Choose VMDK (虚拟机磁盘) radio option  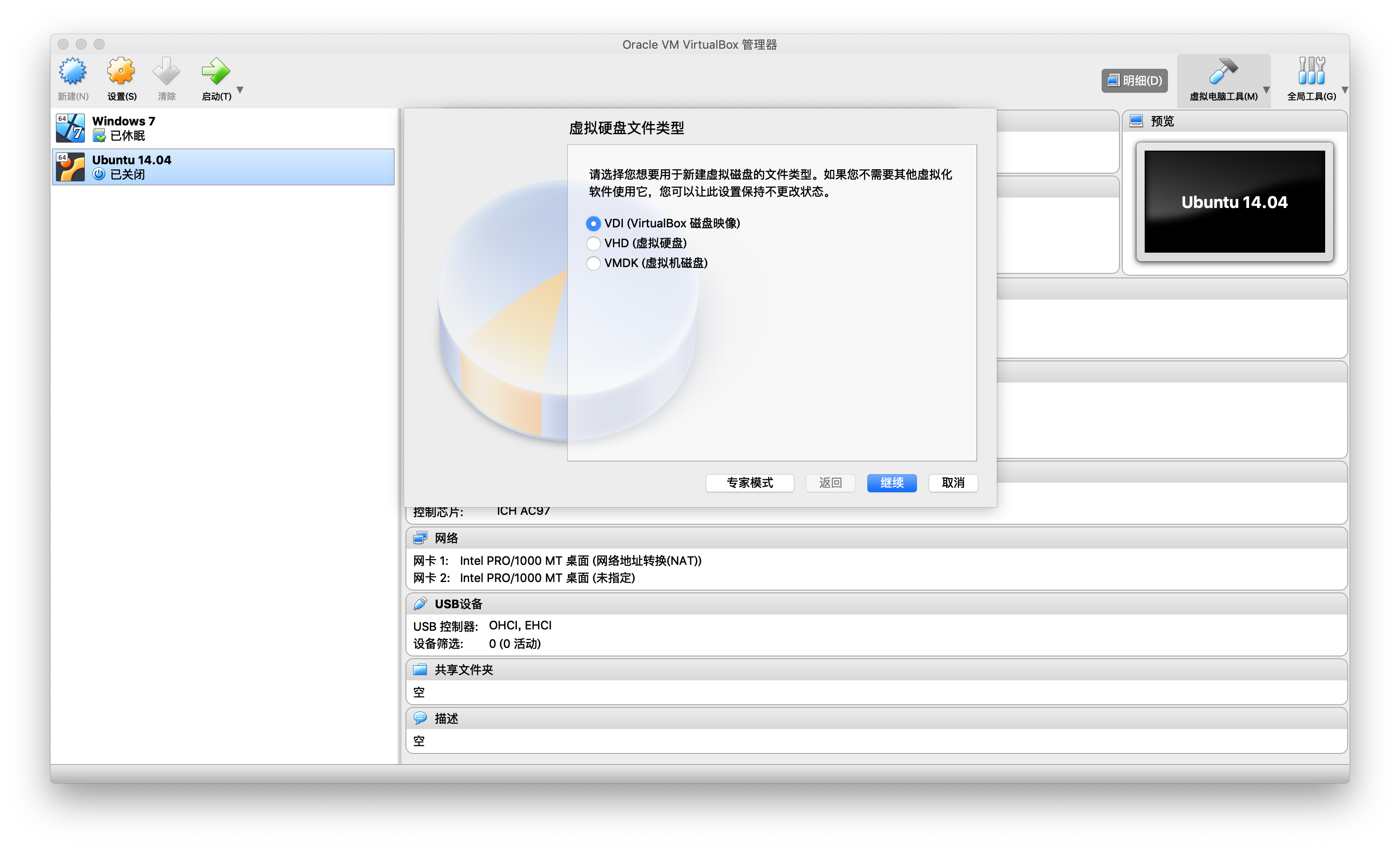593,263
